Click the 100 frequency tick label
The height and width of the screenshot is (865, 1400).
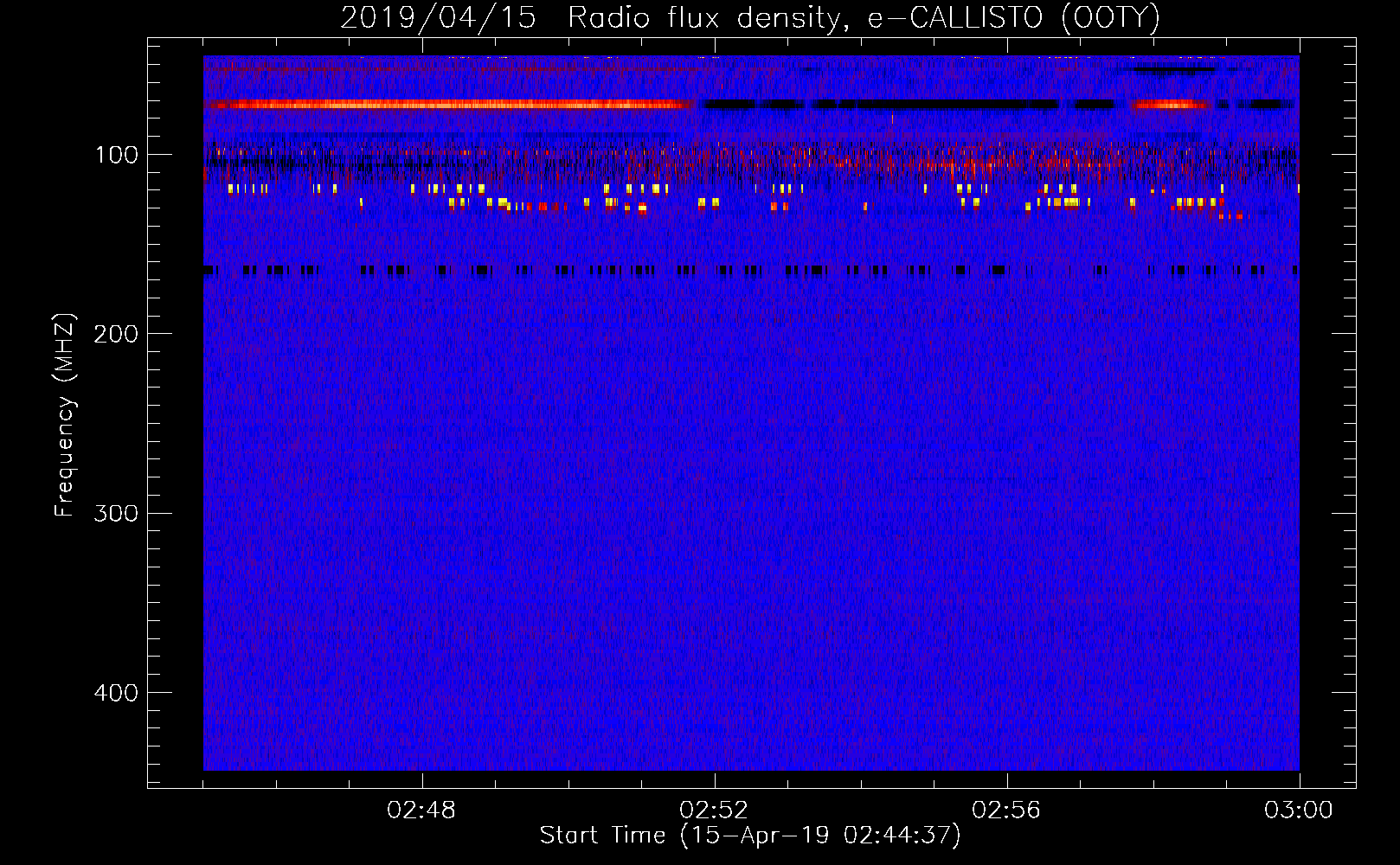117,155
